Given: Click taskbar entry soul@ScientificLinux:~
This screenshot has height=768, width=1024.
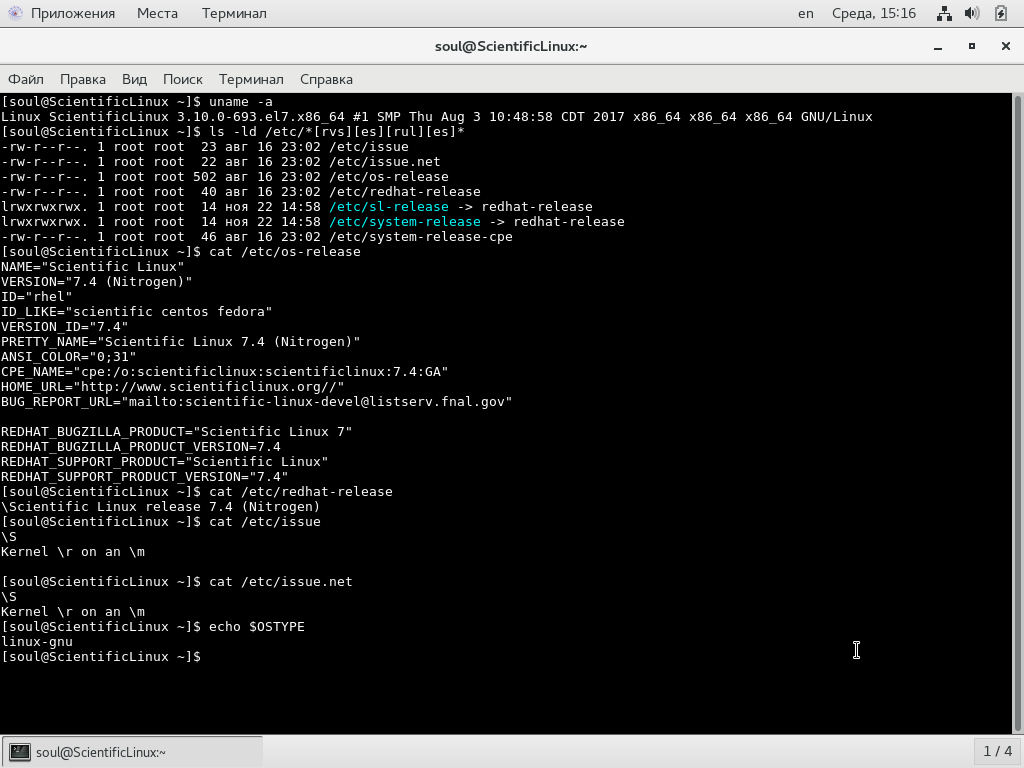Looking at the screenshot, I should tap(133, 752).
